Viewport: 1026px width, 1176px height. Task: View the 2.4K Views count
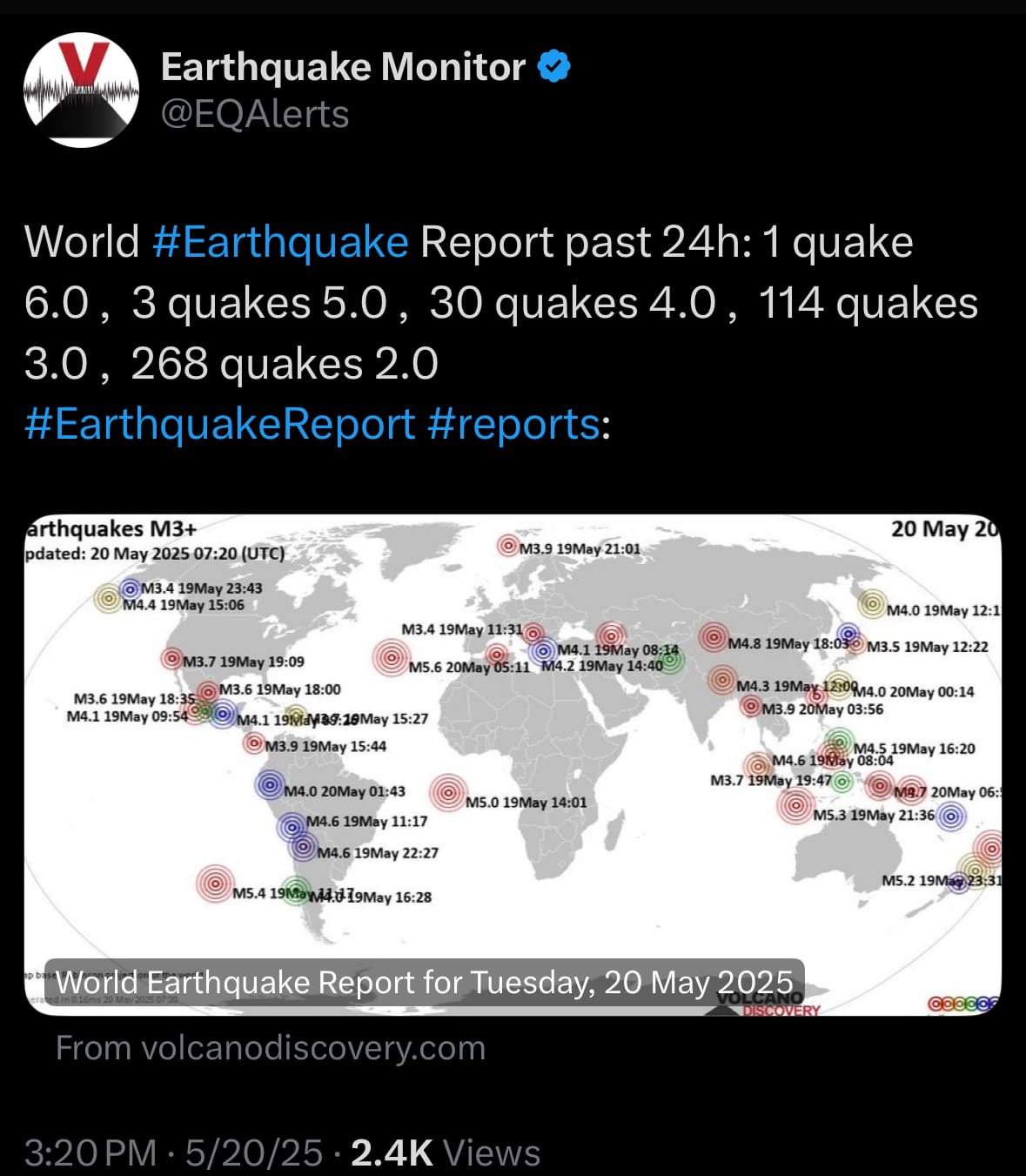(x=446, y=1152)
